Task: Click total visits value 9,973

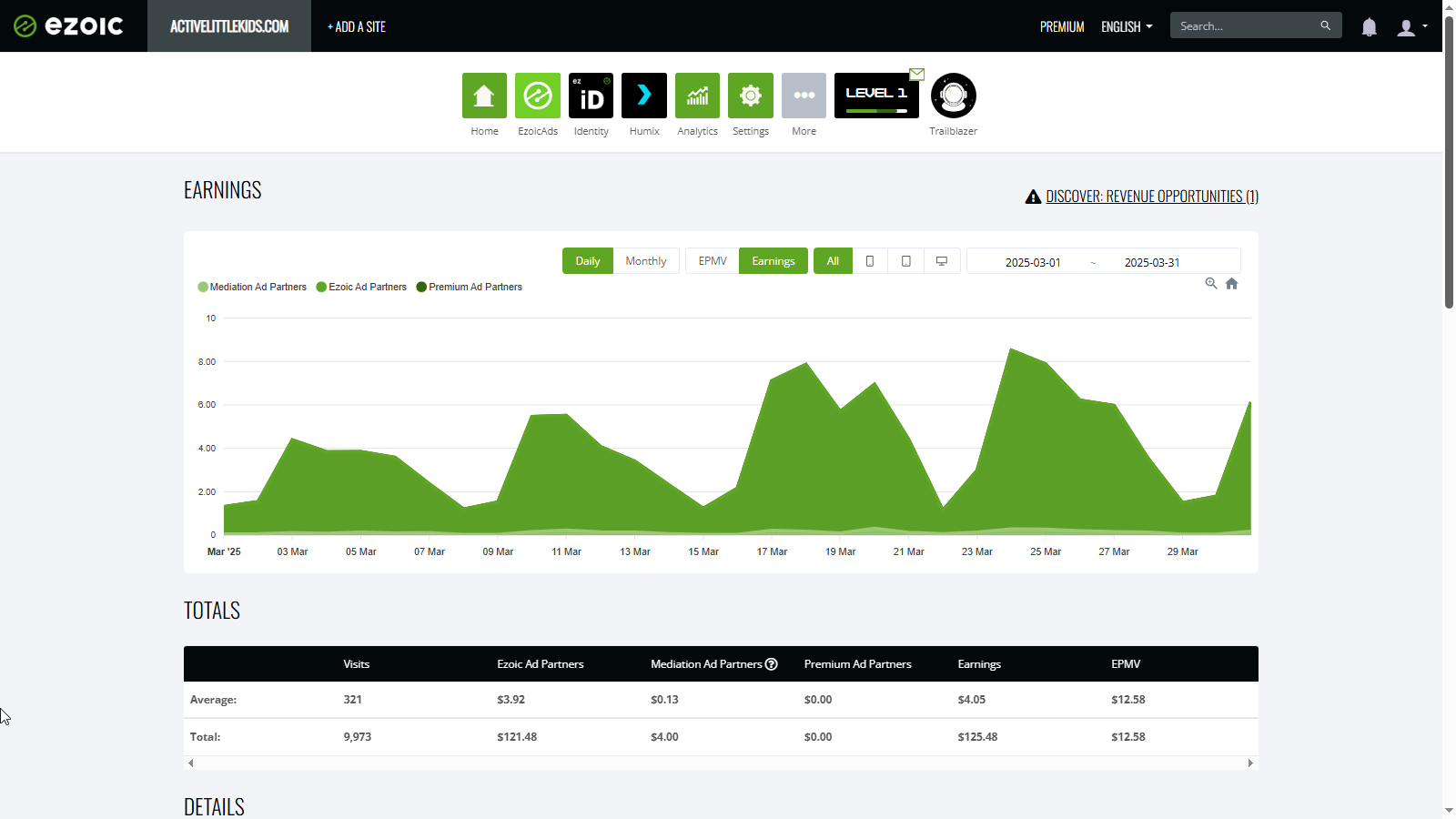Action: coord(358,737)
